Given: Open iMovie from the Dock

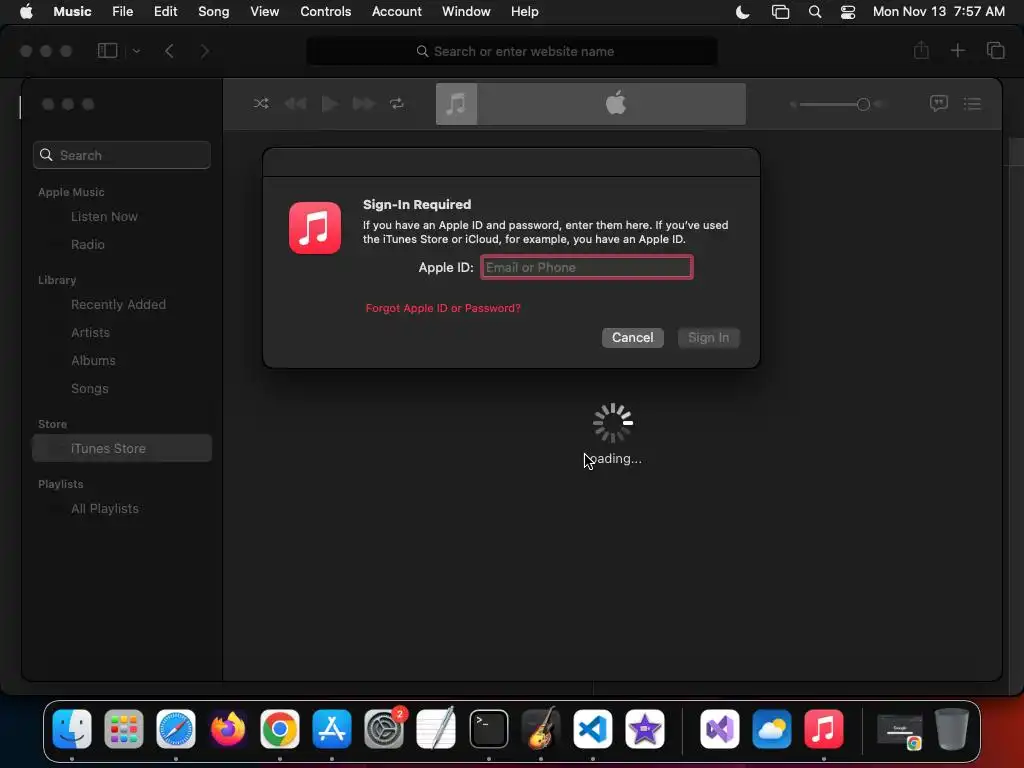Looking at the screenshot, I should click(x=645, y=729).
